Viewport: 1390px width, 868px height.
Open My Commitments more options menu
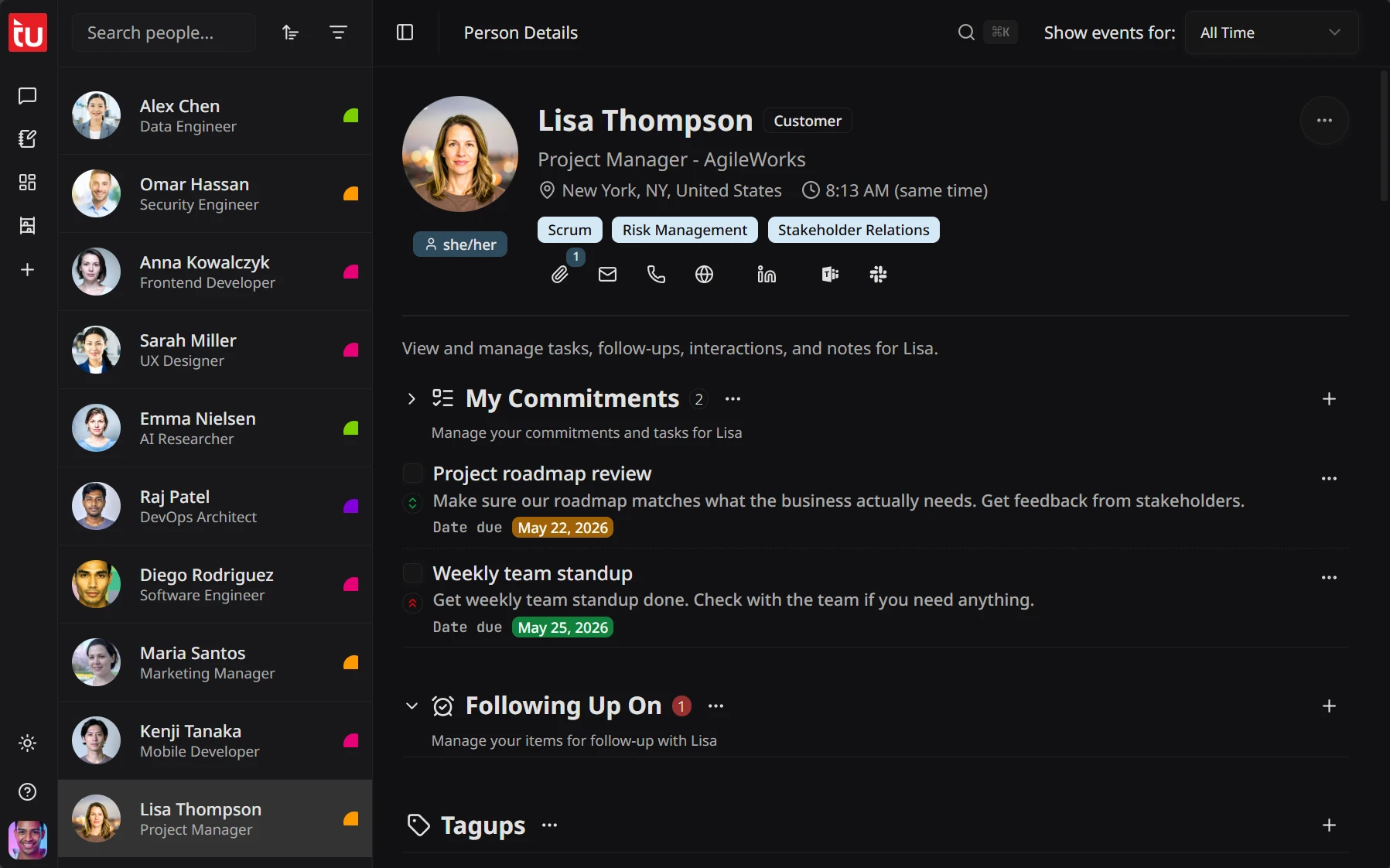point(733,399)
